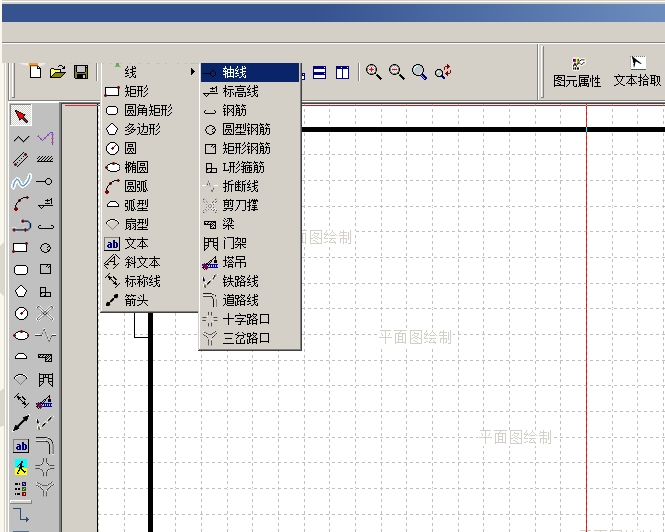Select the arrow pointer tool in left palette
Viewport: 665px width, 532px height.
(x=21, y=117)
